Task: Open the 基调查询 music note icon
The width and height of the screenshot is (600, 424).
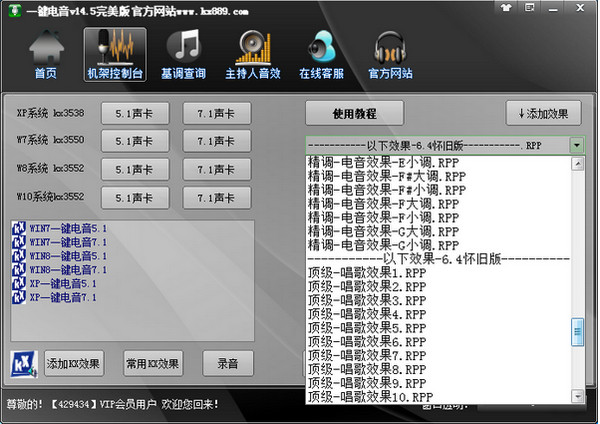Action: coord(185,55)
